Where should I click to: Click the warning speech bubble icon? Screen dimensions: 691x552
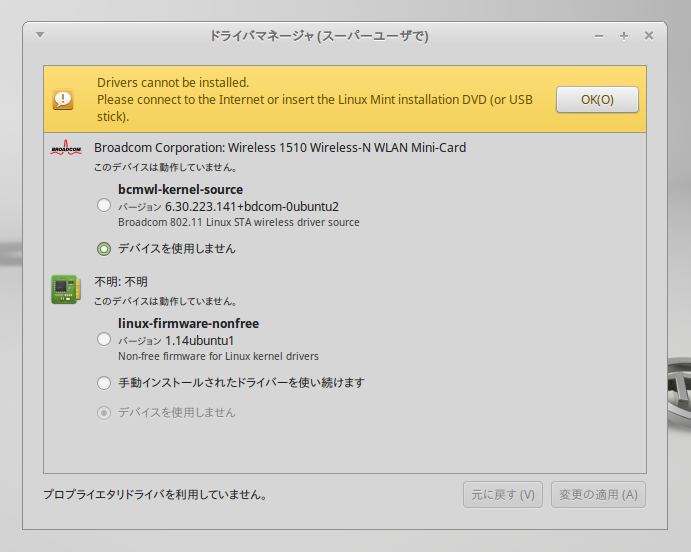[63, 99]
